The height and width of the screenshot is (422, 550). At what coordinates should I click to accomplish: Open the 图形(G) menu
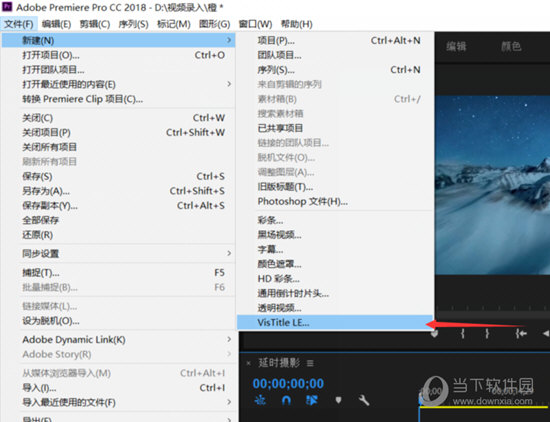point(215,24)
